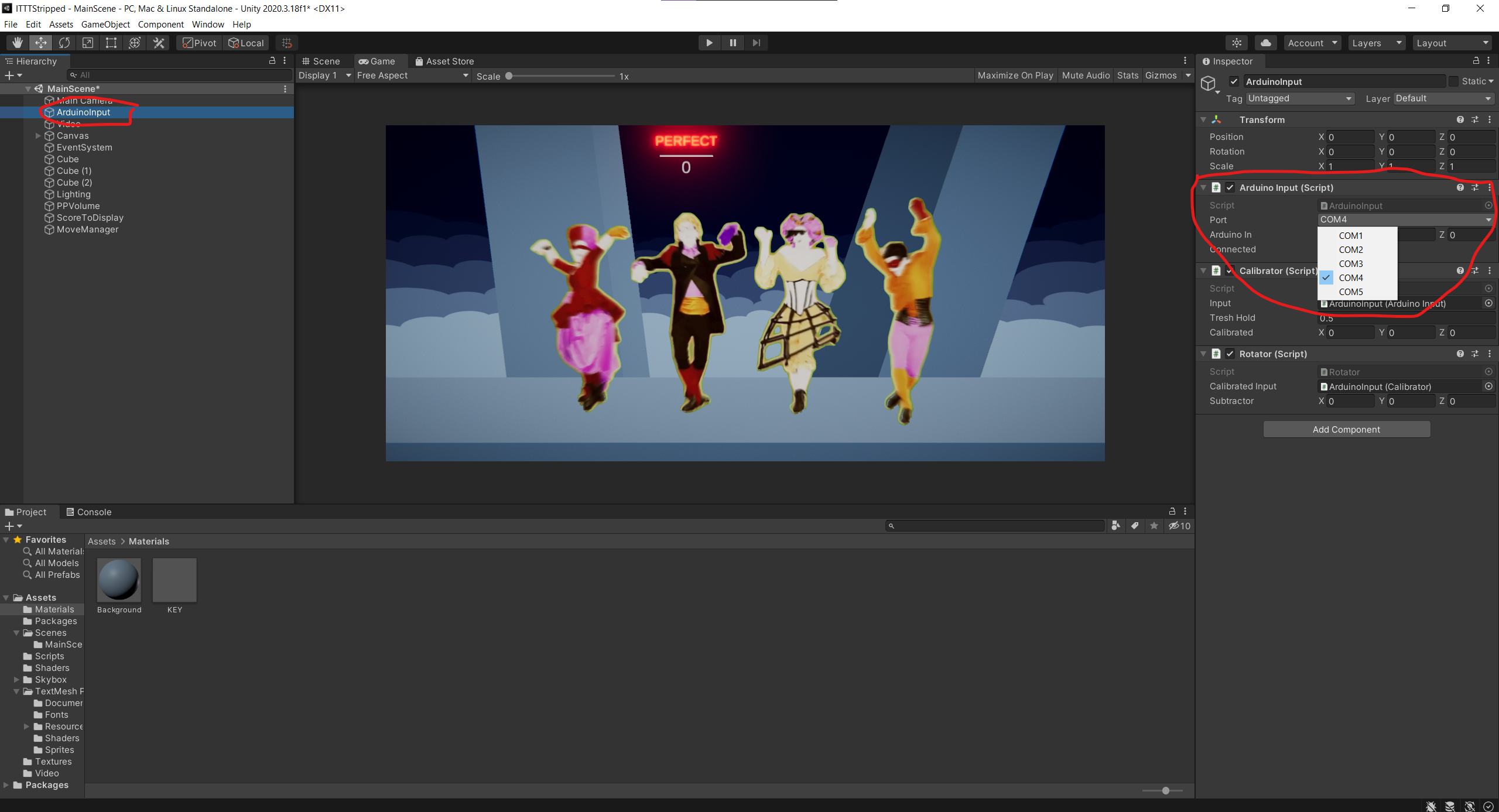
Task: Select the Rotate tool
Action: click(x=64, y=43)
